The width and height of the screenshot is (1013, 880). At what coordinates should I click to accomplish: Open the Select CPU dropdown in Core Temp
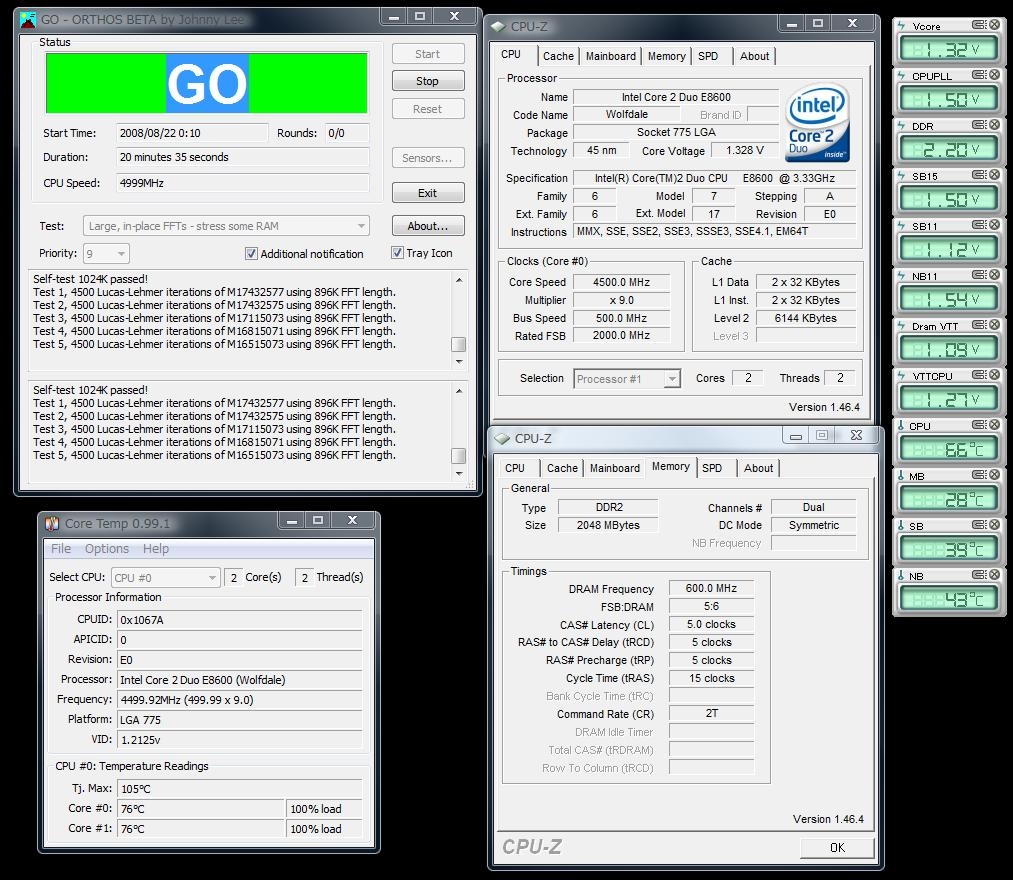point(212,578)
